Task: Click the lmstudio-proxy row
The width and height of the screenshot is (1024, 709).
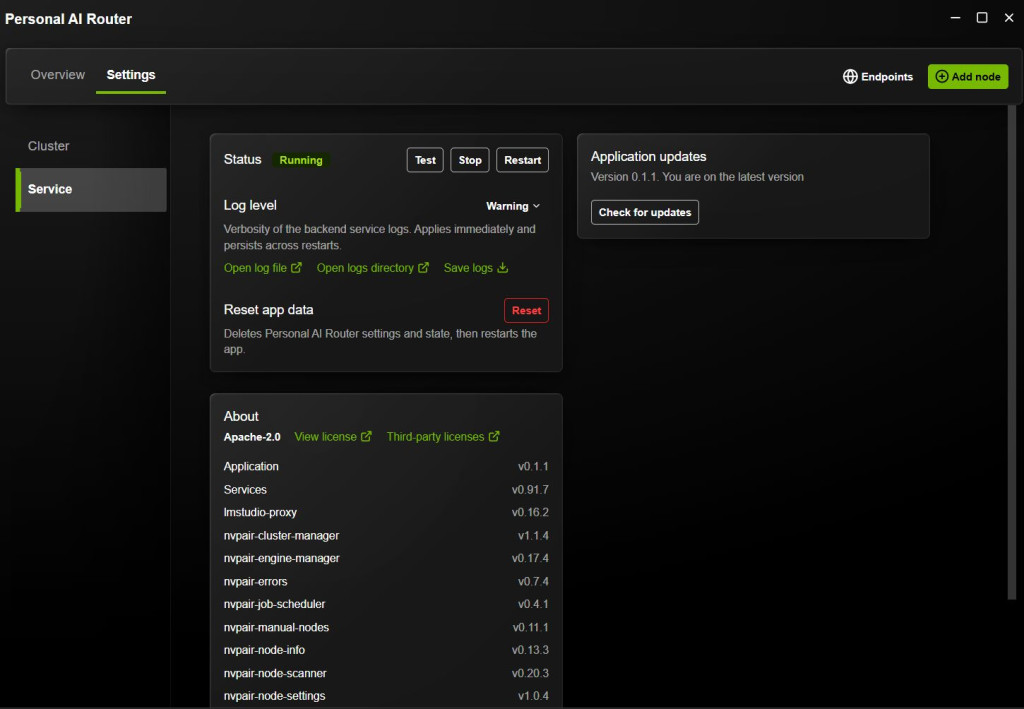Action: [x=386, y=512]
